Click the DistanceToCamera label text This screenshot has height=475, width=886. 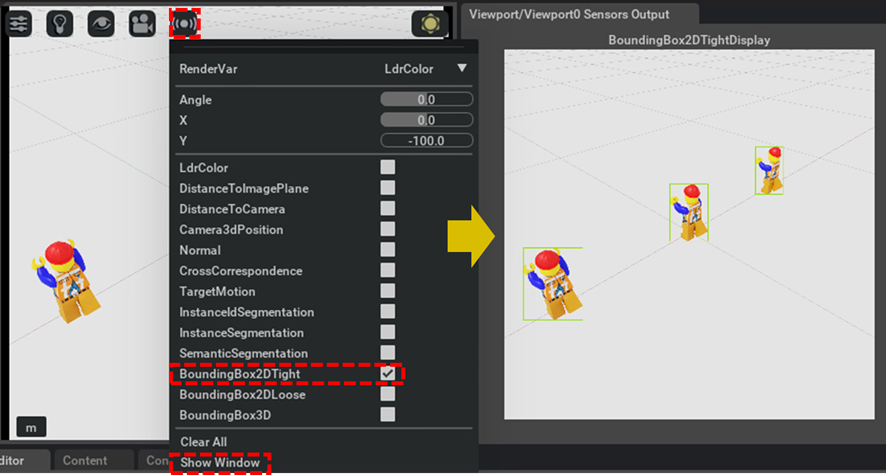pyautogui.click(x=232, y=209)
